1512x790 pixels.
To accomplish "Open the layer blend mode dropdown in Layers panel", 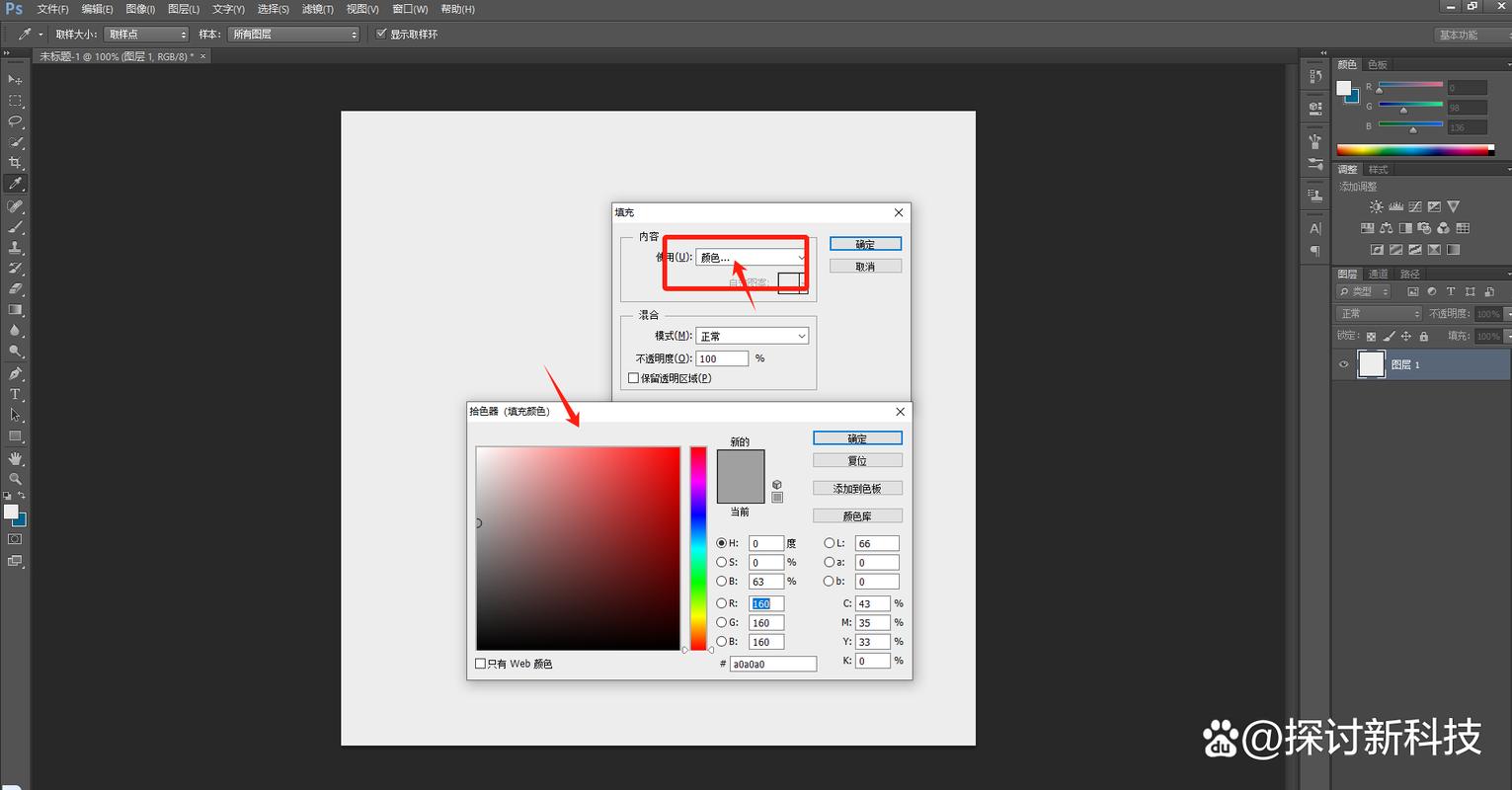I will click(x=1379, y=313).
